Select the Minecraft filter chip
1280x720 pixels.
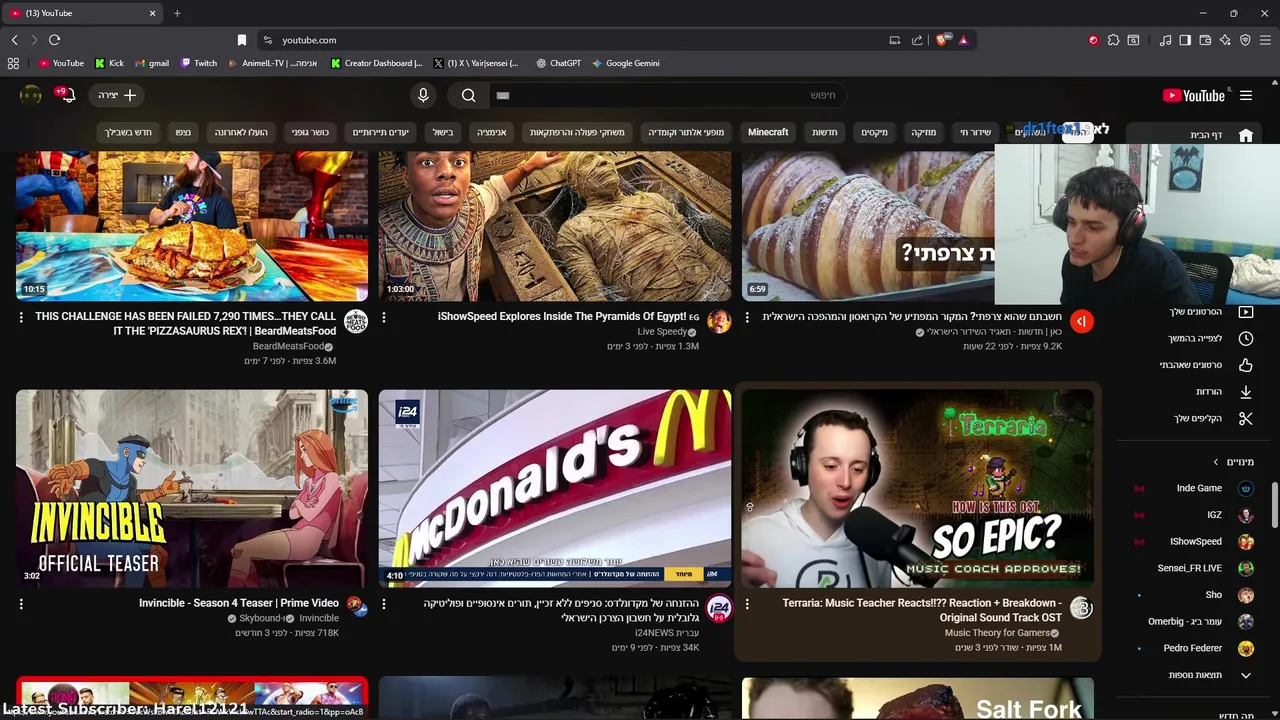[768, 132]
